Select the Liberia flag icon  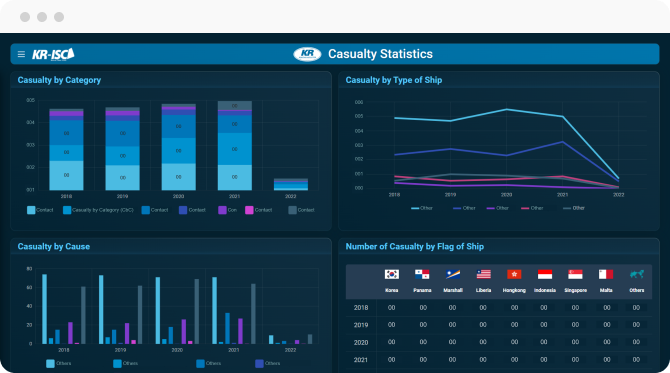point(483,274)
